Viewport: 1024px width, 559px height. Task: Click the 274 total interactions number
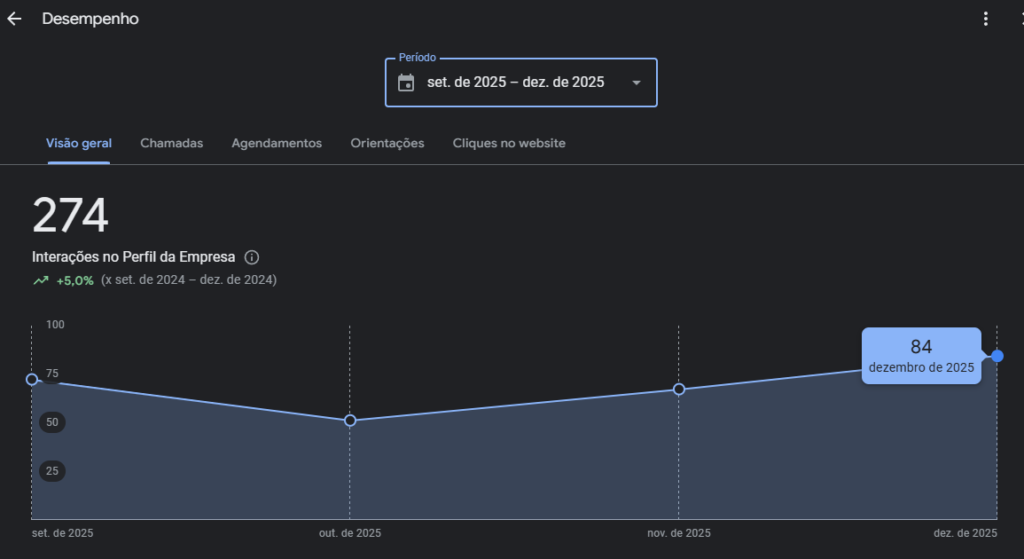[x=70, y=216]
